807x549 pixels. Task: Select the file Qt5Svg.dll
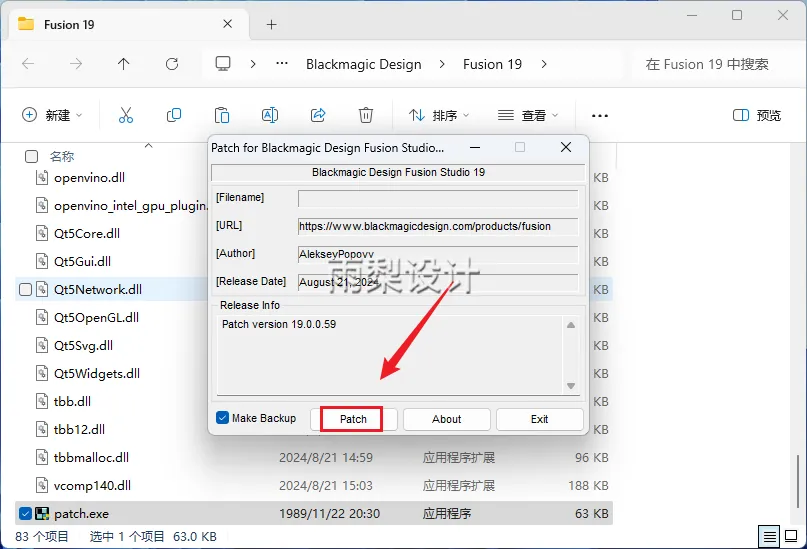click(x=83, y=346)
